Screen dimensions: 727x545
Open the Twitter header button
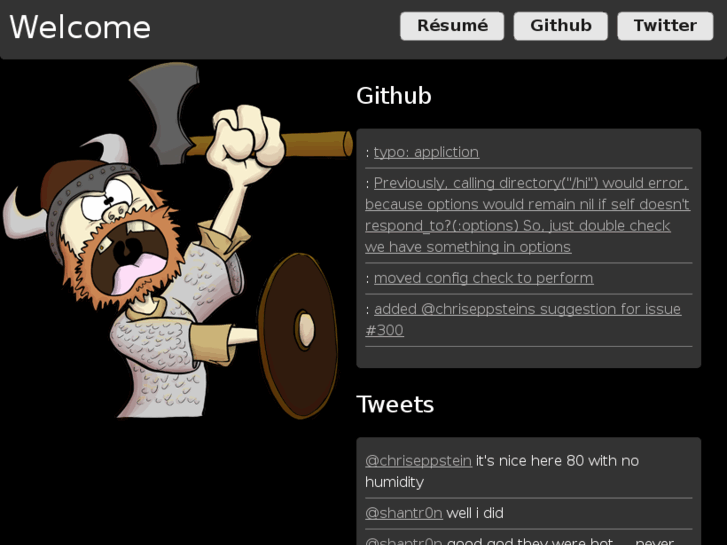665,26
